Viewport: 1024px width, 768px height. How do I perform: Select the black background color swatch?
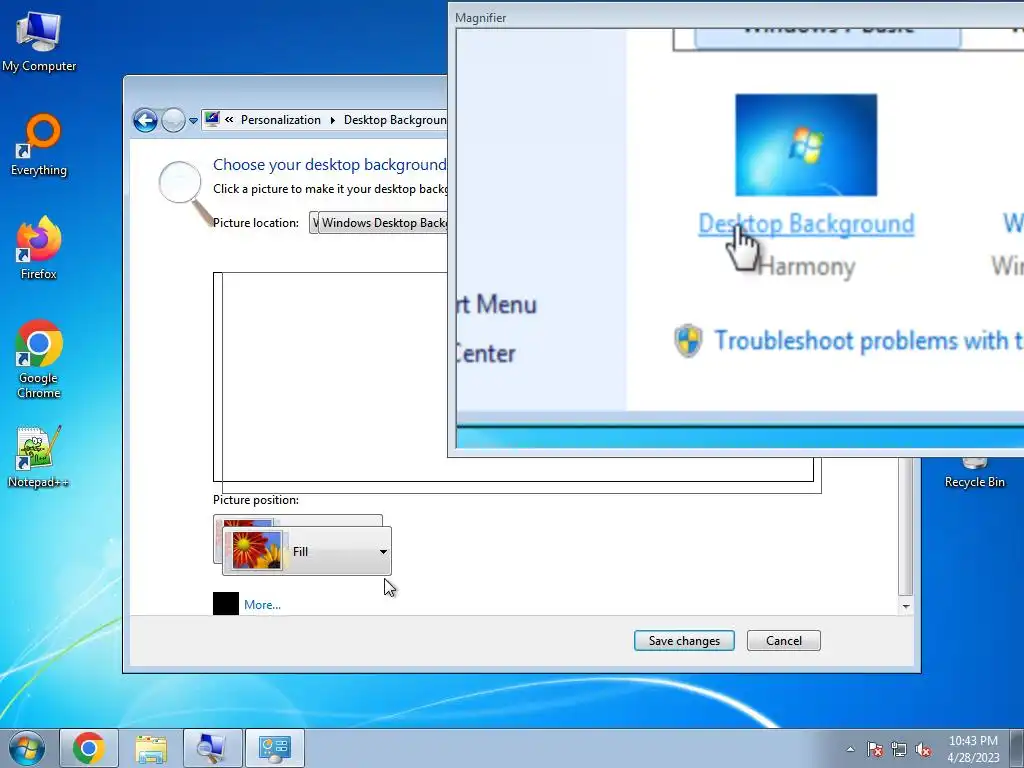[x=226, y=603]
